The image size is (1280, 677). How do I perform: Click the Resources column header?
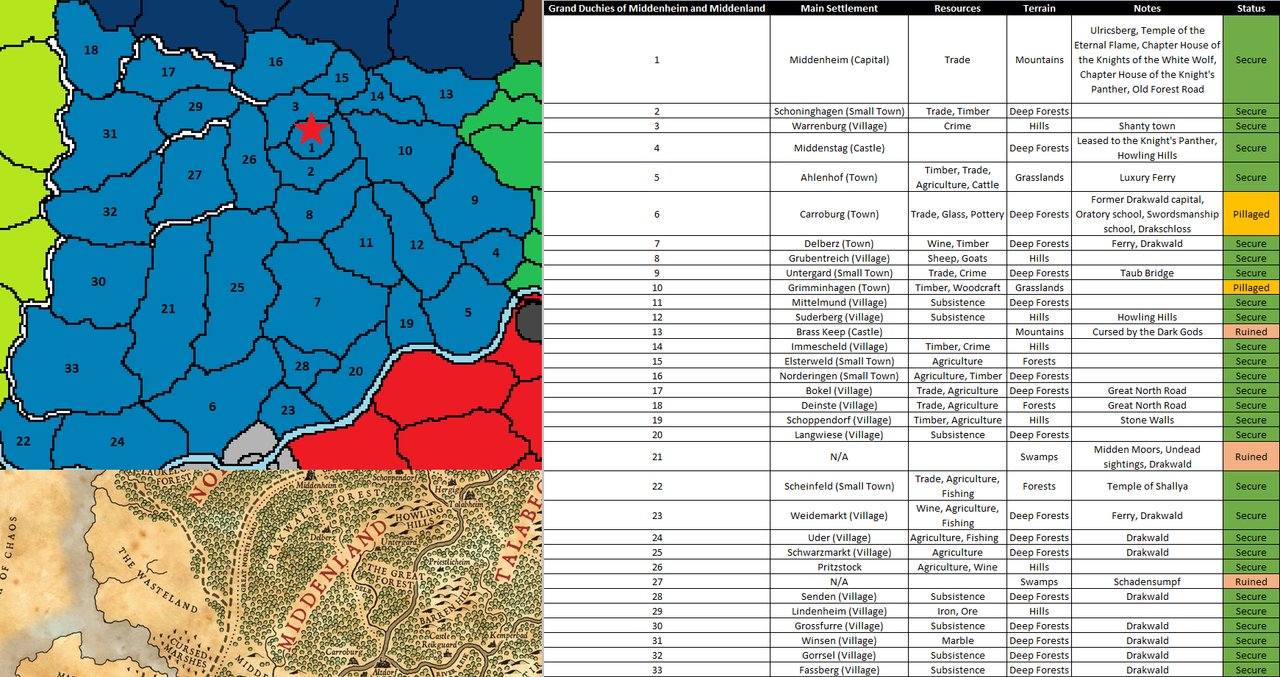coord(957,8)
